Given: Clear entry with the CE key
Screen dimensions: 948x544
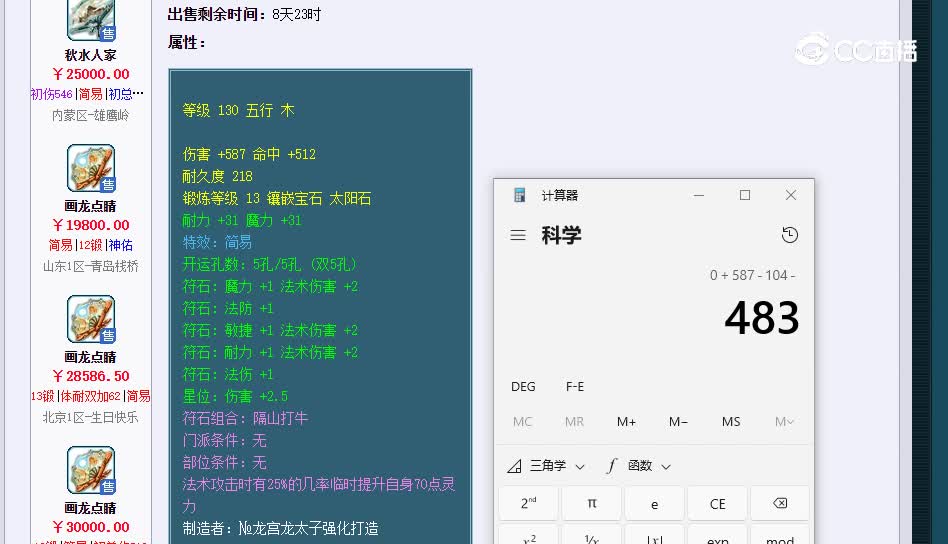Looking at the screenshot, I should pos(717,503).
